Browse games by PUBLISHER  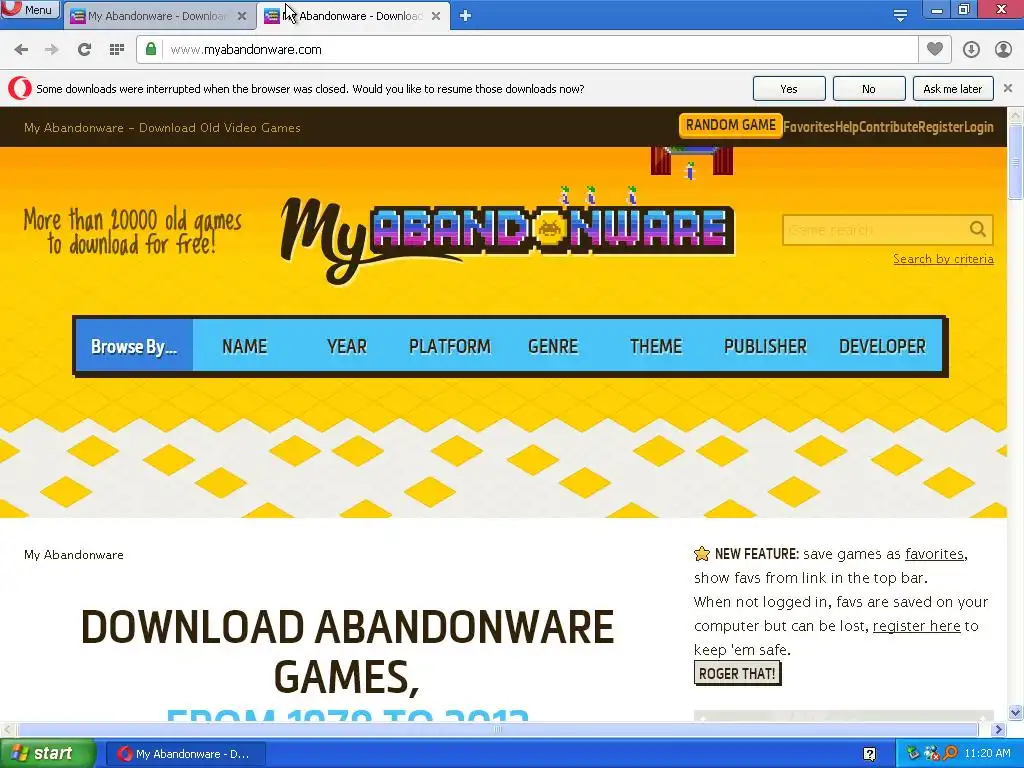click(x=765, y=346)
